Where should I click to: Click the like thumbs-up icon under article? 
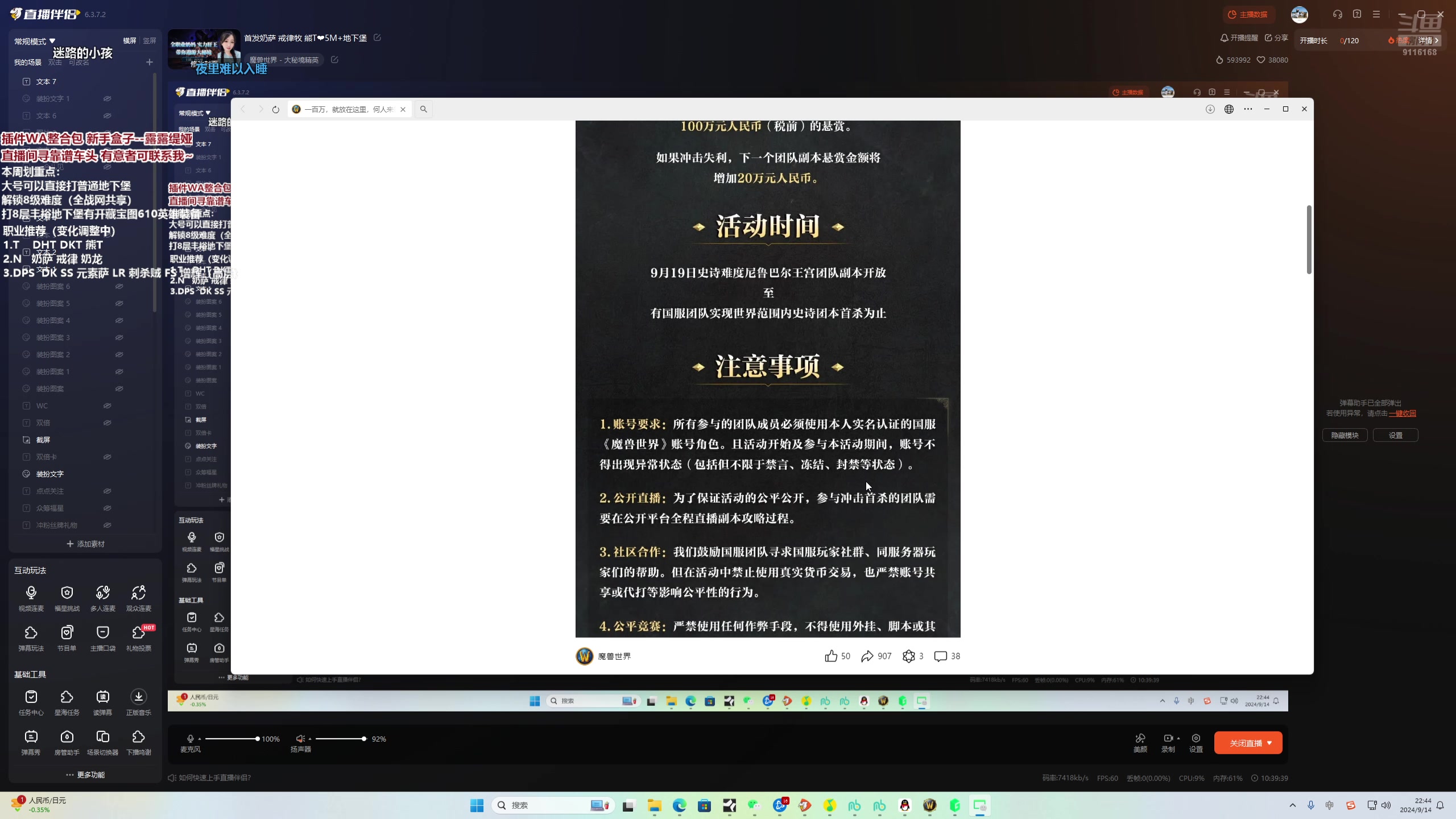pyautogui.click(x=831, y=656)
